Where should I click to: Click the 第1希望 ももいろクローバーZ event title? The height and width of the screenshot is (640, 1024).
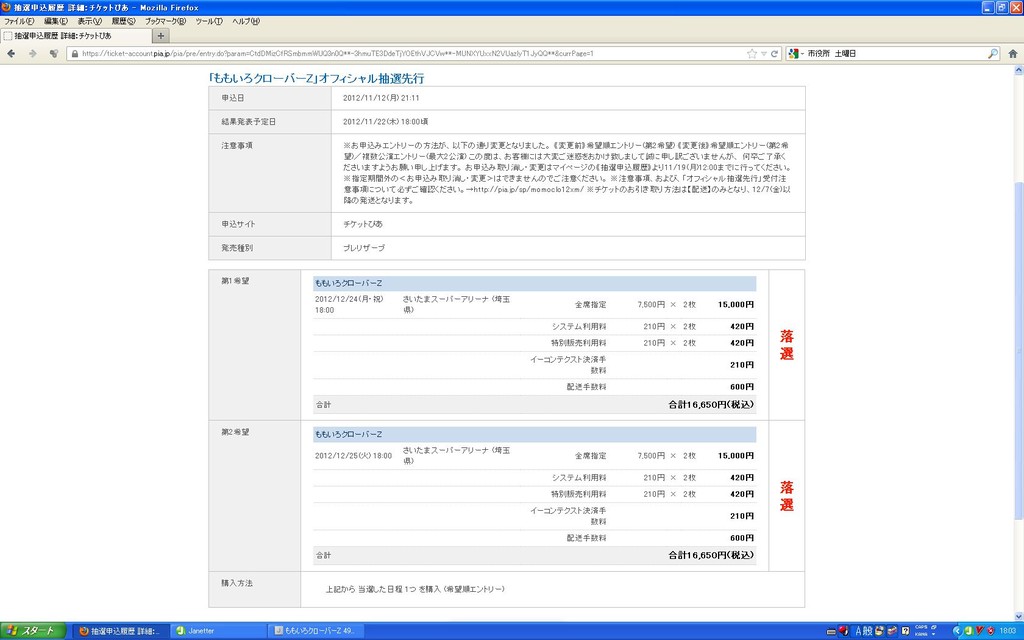(349, 283)
